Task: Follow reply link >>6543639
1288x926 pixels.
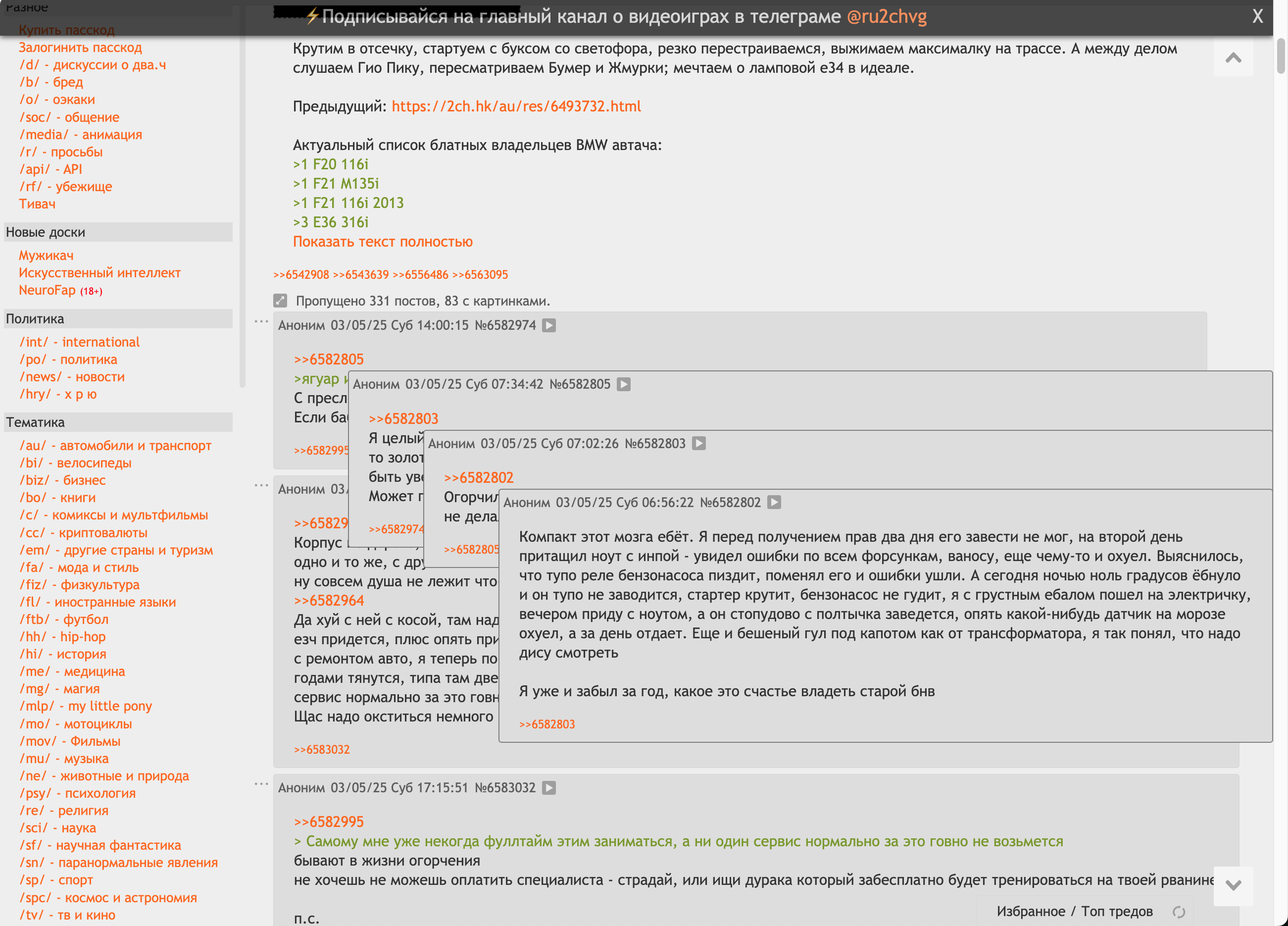Action: (x=361, y=275)
